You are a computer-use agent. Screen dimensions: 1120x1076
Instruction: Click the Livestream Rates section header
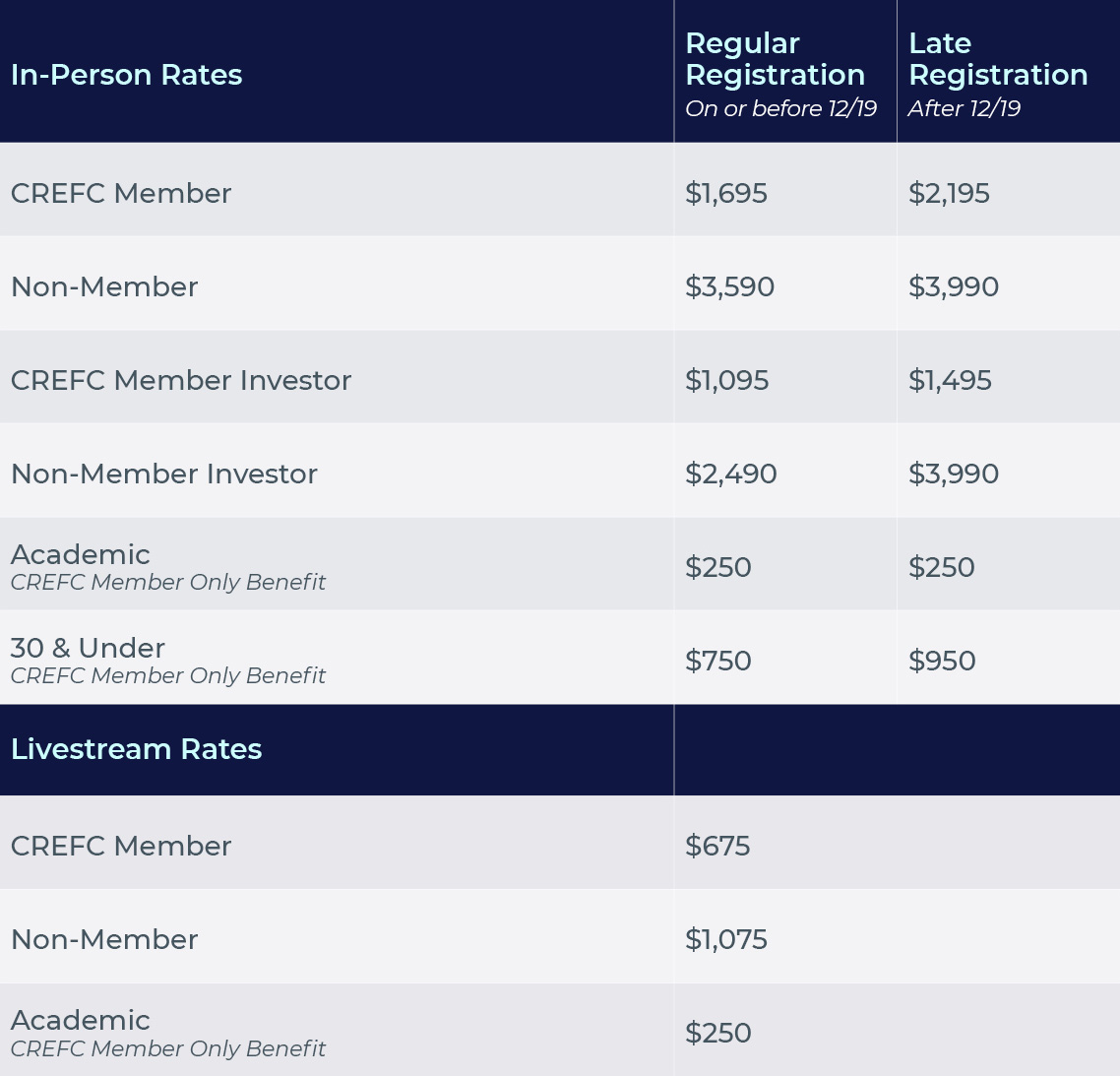click(136, 749)
